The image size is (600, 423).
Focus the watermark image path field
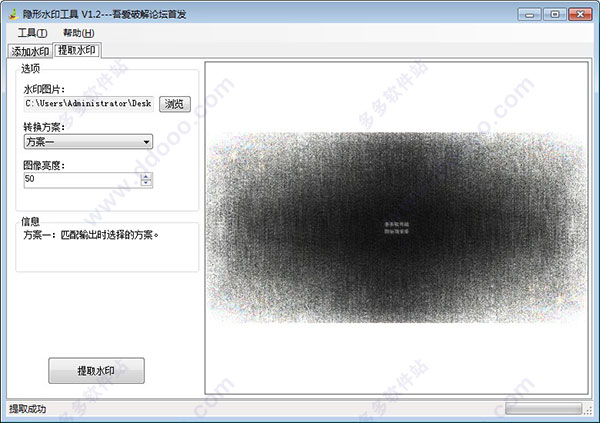pyautogui.click(x=88, y=104)
